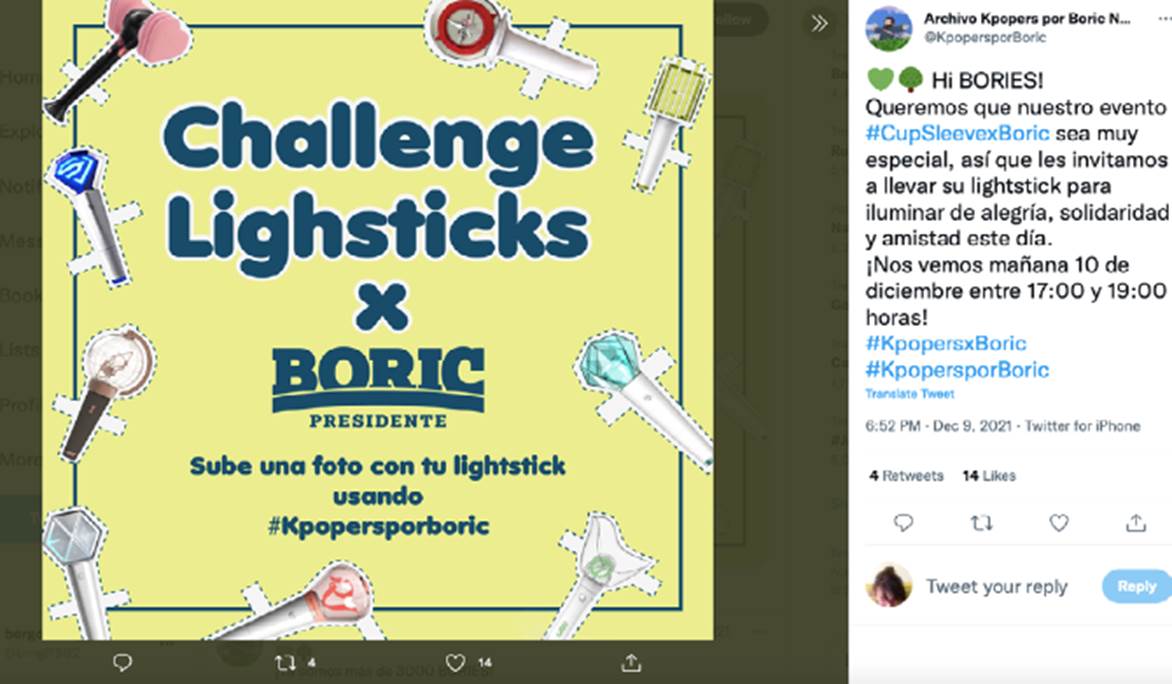The image size is (1172, 684).
Task: Click Translate Tweet
Action: tap(910, 393)
